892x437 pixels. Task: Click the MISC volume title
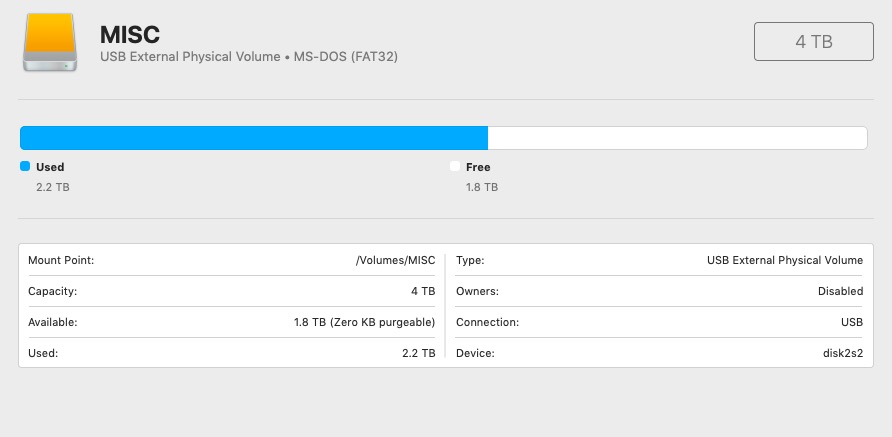click(130, 34)
